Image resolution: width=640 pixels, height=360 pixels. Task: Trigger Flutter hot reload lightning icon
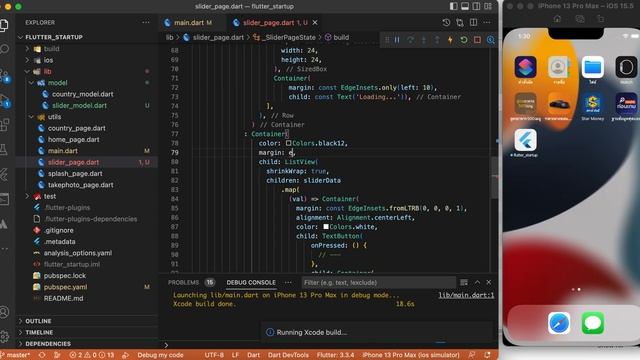(x=451, y=40)
